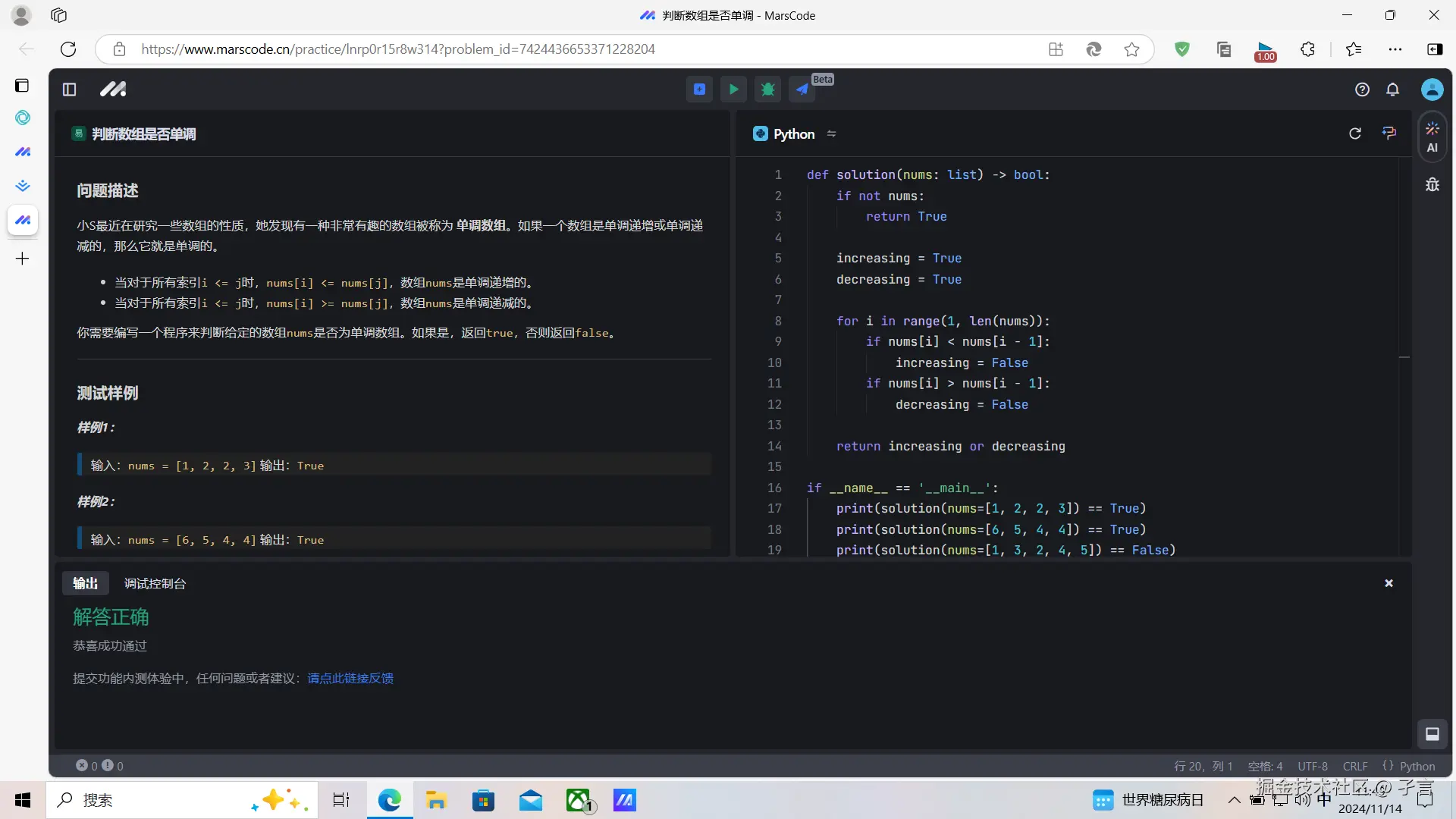Switch to the 调试控制台 tab
Image resolution: width=1456 pixels, height=819 pixels.
[154, 583]
